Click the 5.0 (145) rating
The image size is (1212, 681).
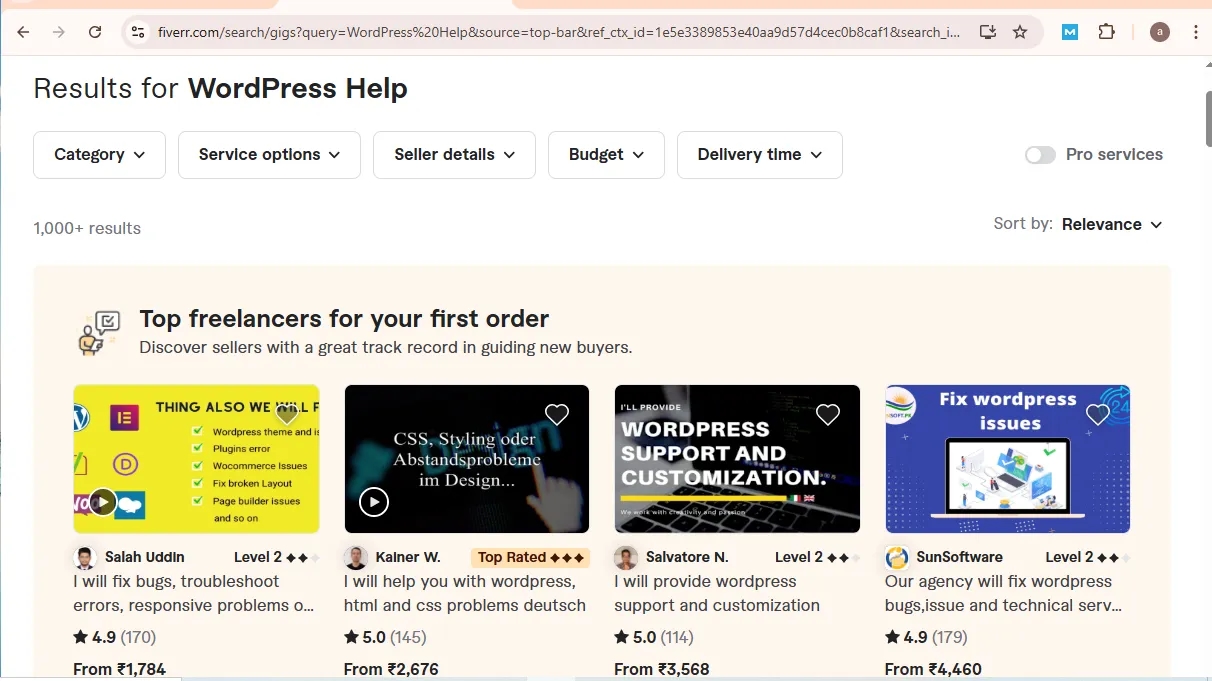coord(385,637)
